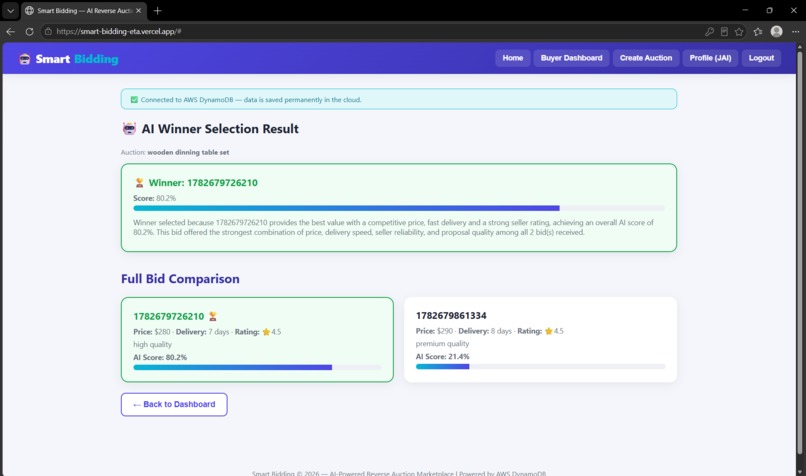This screenshot has height=476, width=806.
Task: Click the 'AI Winner Selection Result' heading
Action: (220, 129)
